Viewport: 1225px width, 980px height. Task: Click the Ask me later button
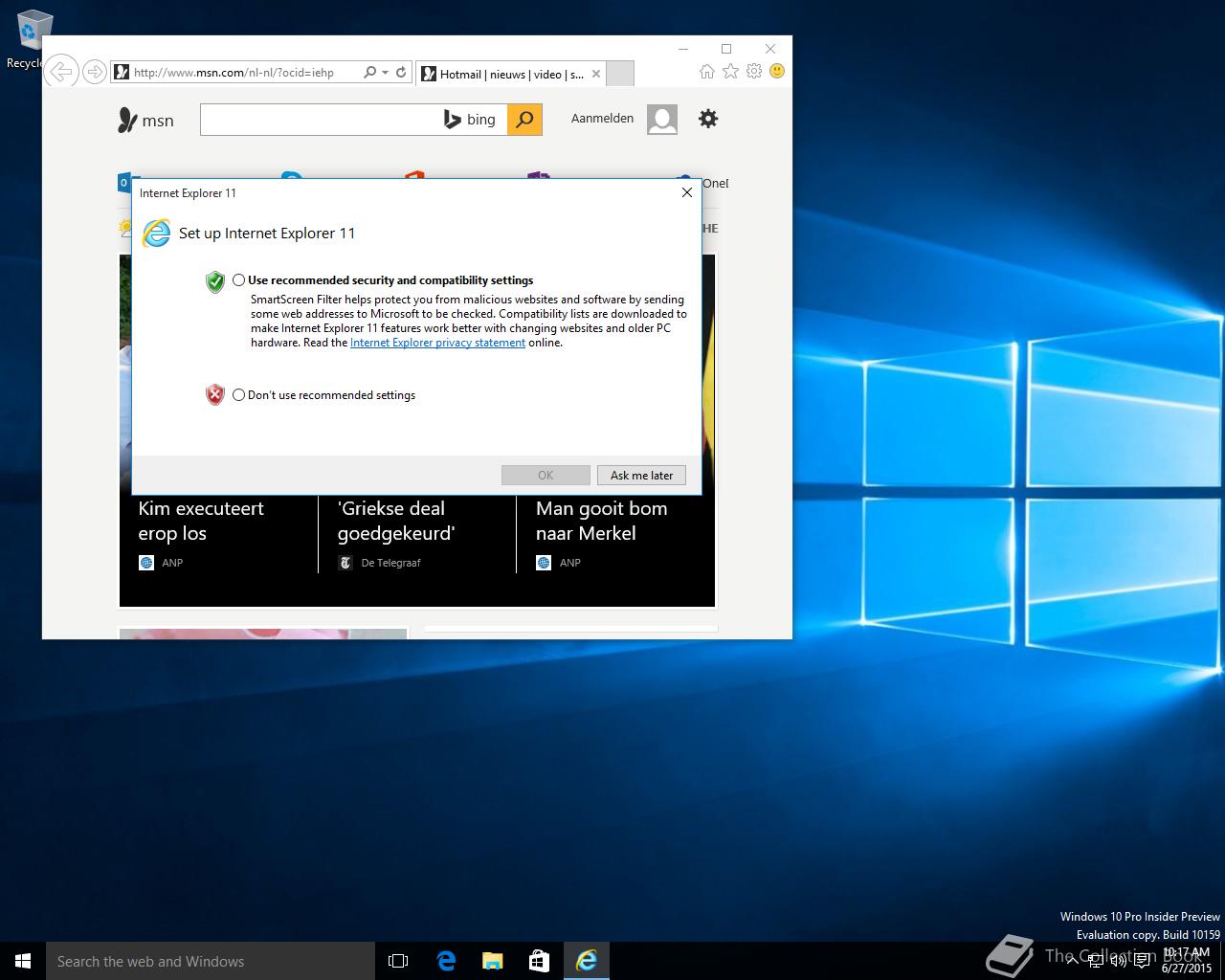[641, 476]
